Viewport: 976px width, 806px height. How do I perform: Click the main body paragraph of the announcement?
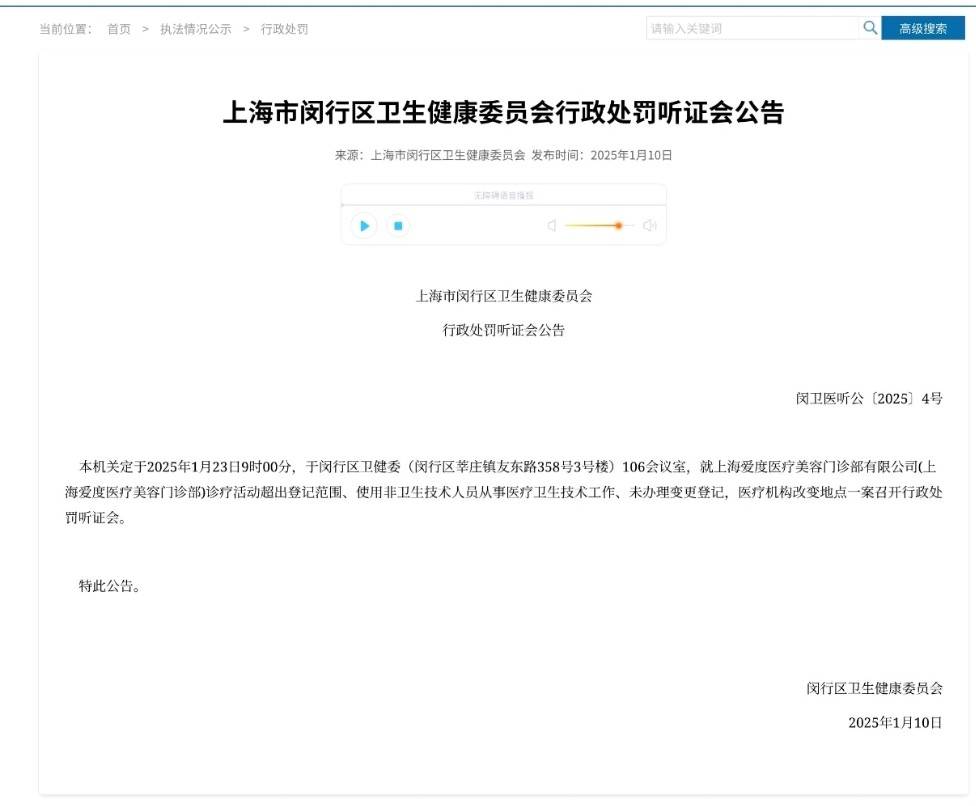[503, 492]
